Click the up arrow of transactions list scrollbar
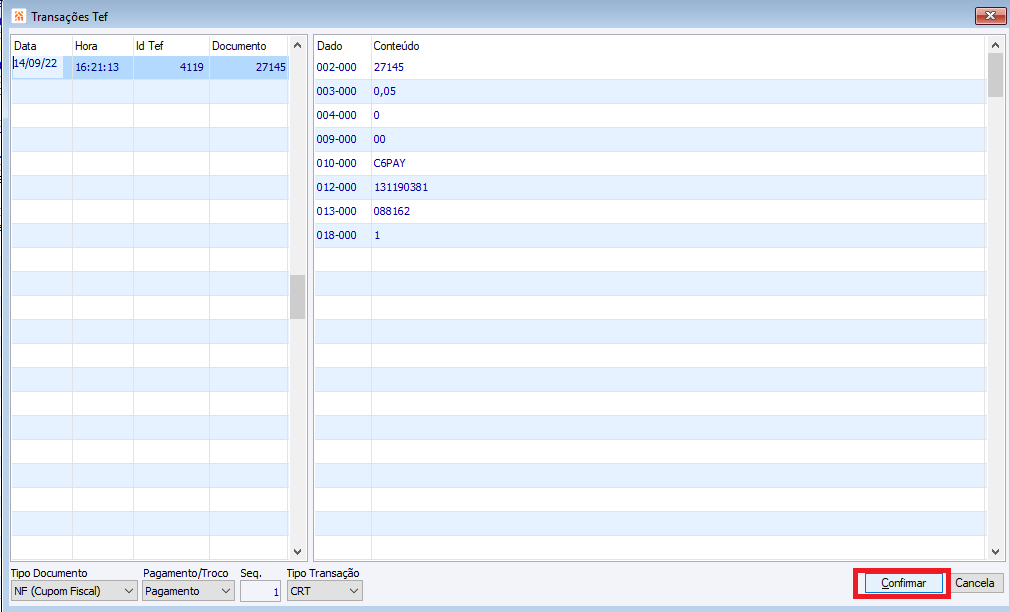The image size is (1010, 612). click(297, 45)
